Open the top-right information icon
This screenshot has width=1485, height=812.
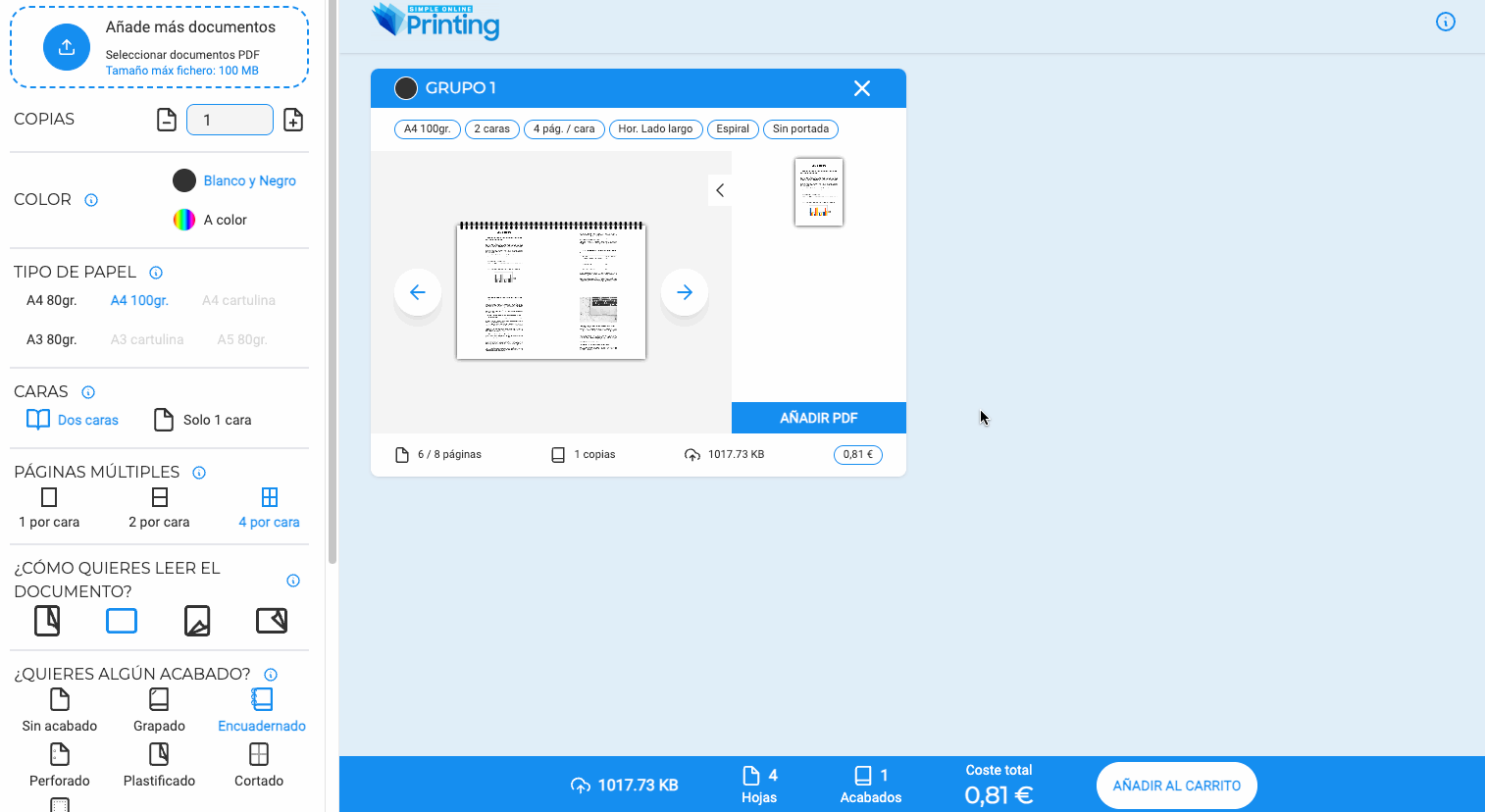pos(1446,22)
